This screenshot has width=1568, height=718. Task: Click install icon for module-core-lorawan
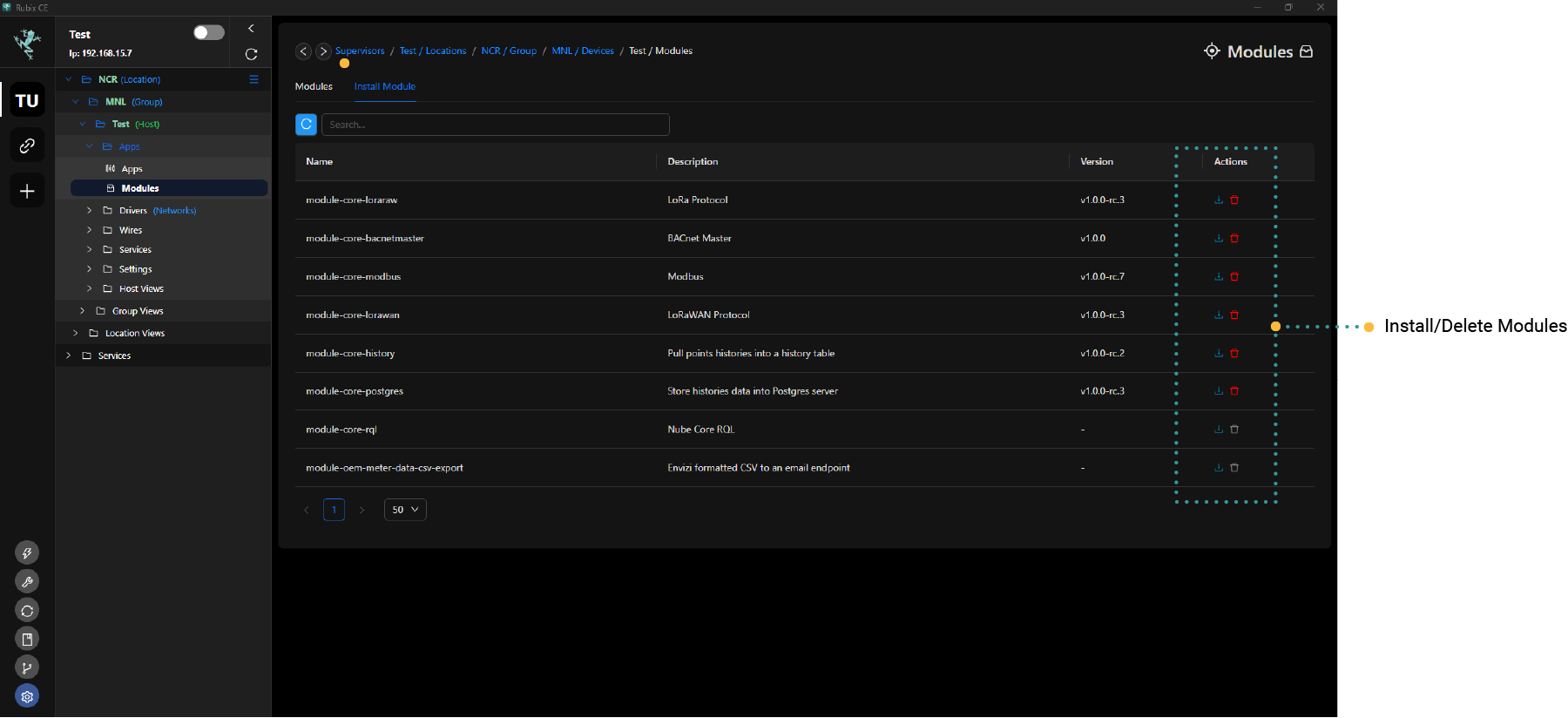1219,315
